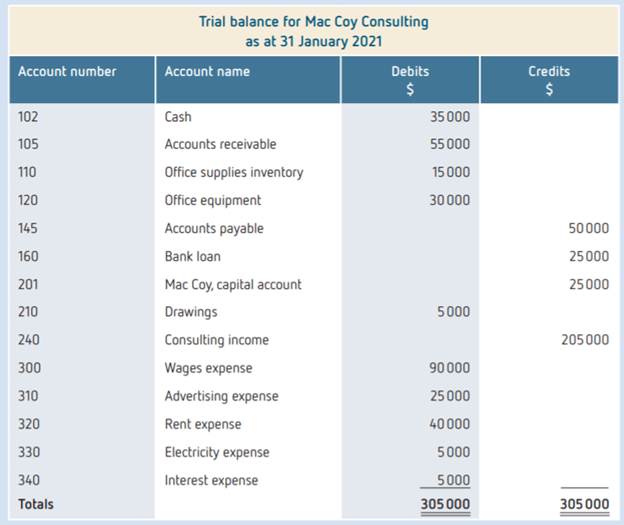
Task: Select the total credits value 305000
Action: click(x=585, y=504)
